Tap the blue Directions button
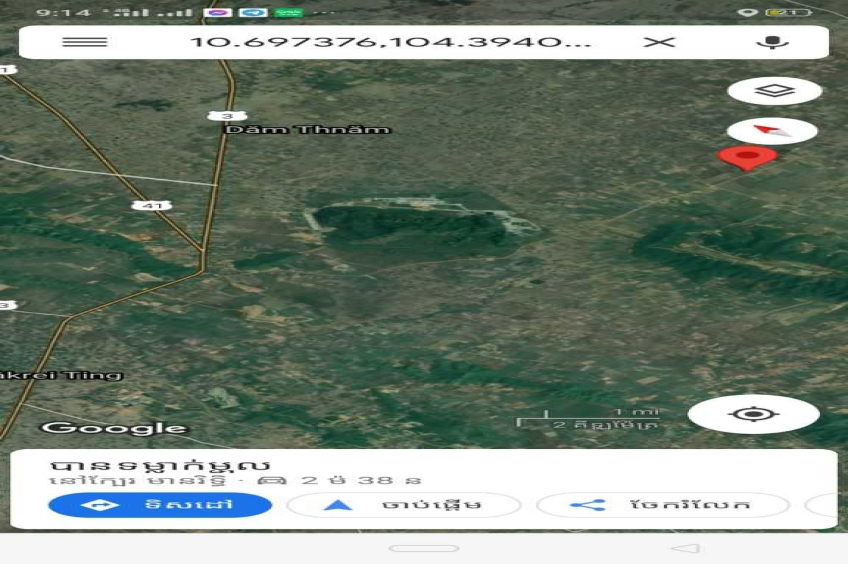Image resolution: width=848 pixels, height=564 pixels. pos(160,505)
